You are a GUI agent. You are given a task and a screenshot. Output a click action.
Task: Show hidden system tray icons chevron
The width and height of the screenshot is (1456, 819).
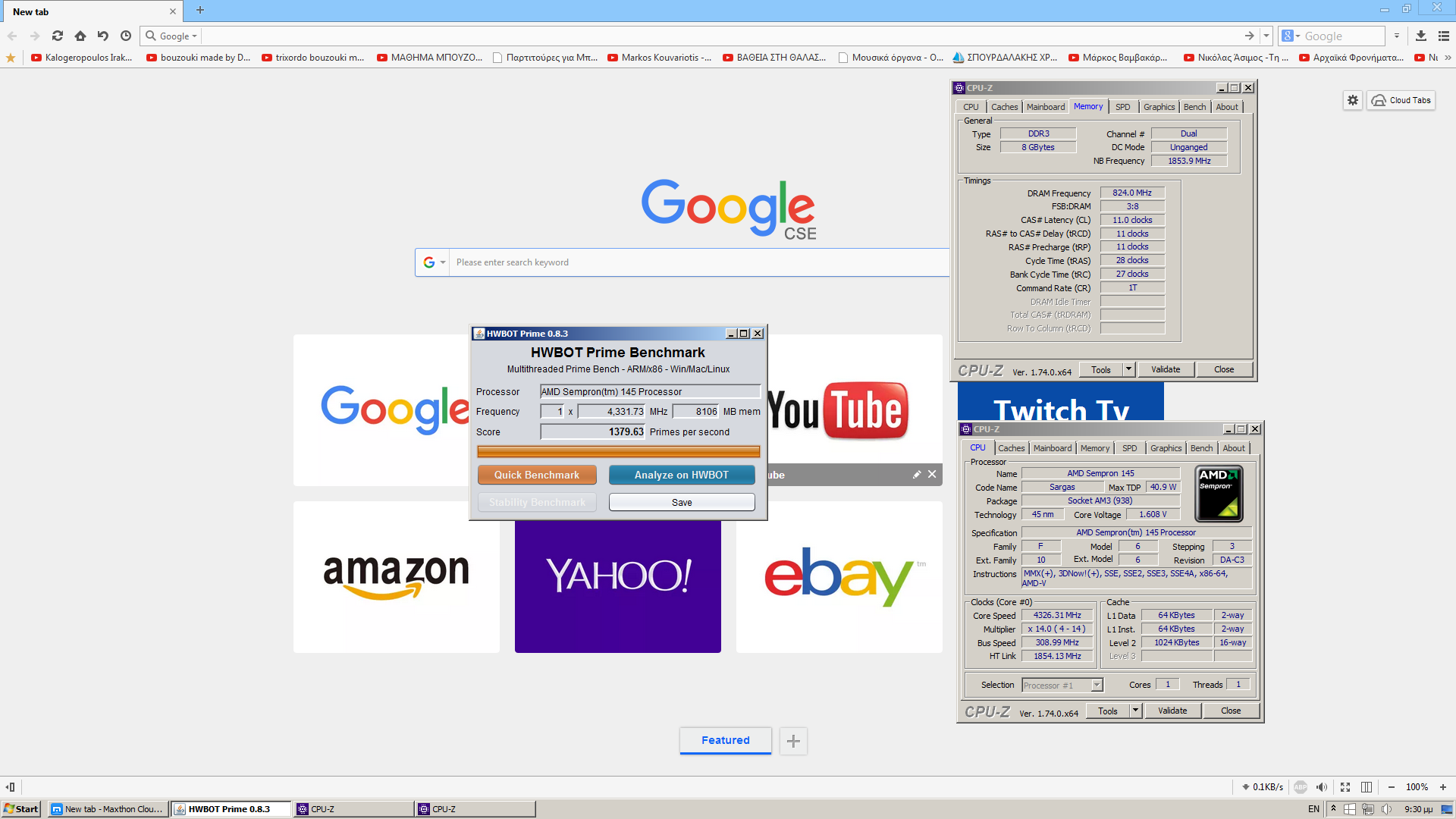(1333, 809)
